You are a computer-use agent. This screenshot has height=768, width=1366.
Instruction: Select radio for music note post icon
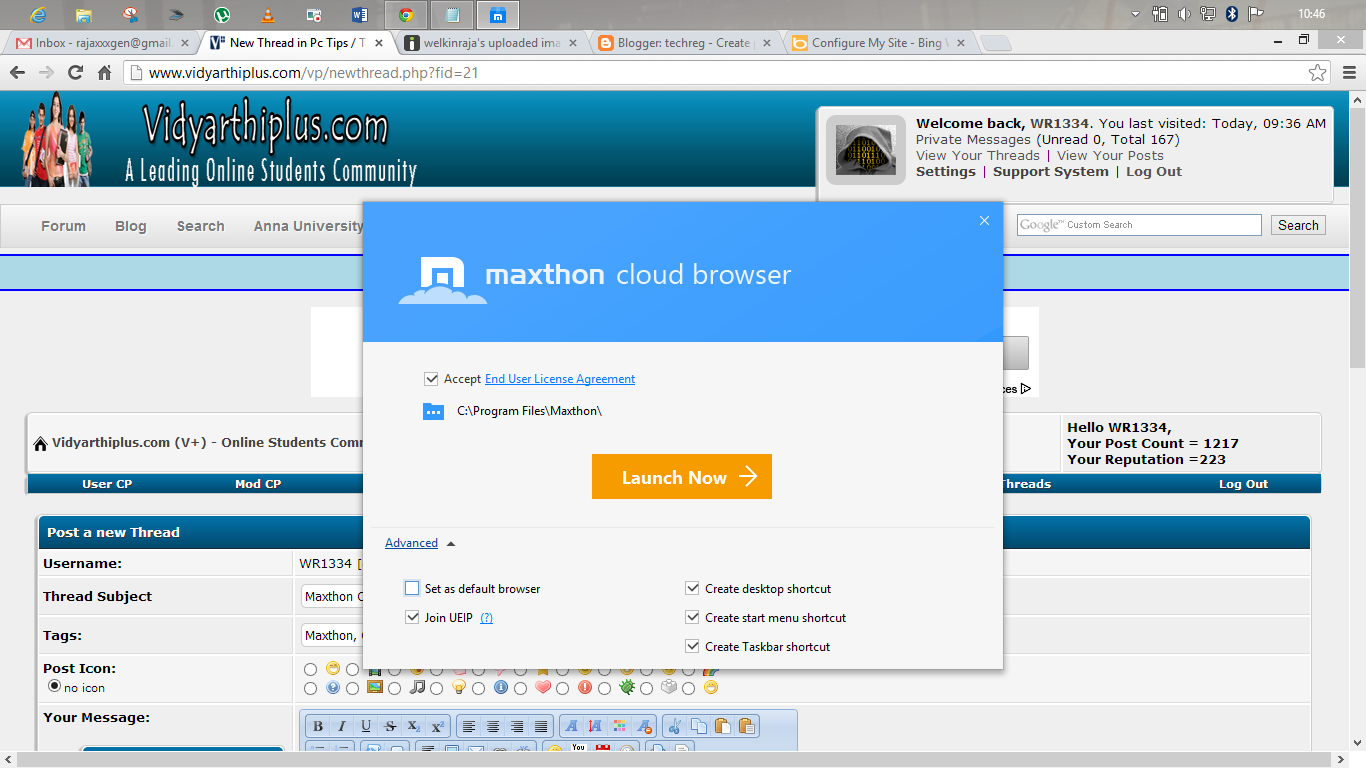tap(394, 688)
